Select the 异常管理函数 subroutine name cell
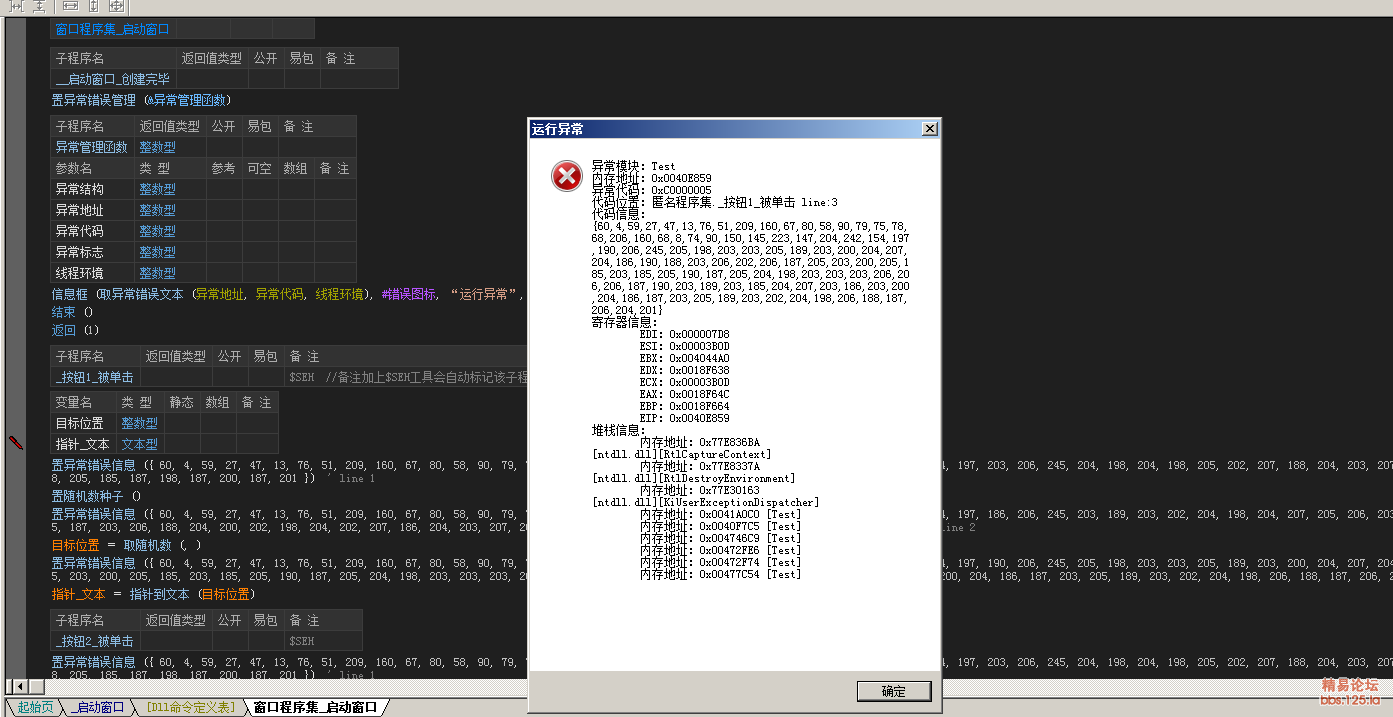The width and height of the screenshot is (1393, 717). 93,147
